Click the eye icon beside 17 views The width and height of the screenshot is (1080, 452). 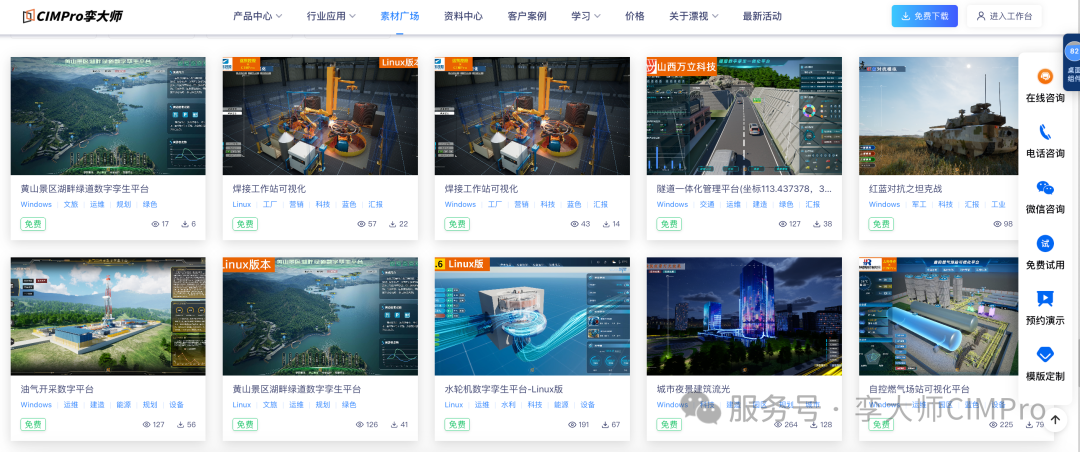[155, 224]
